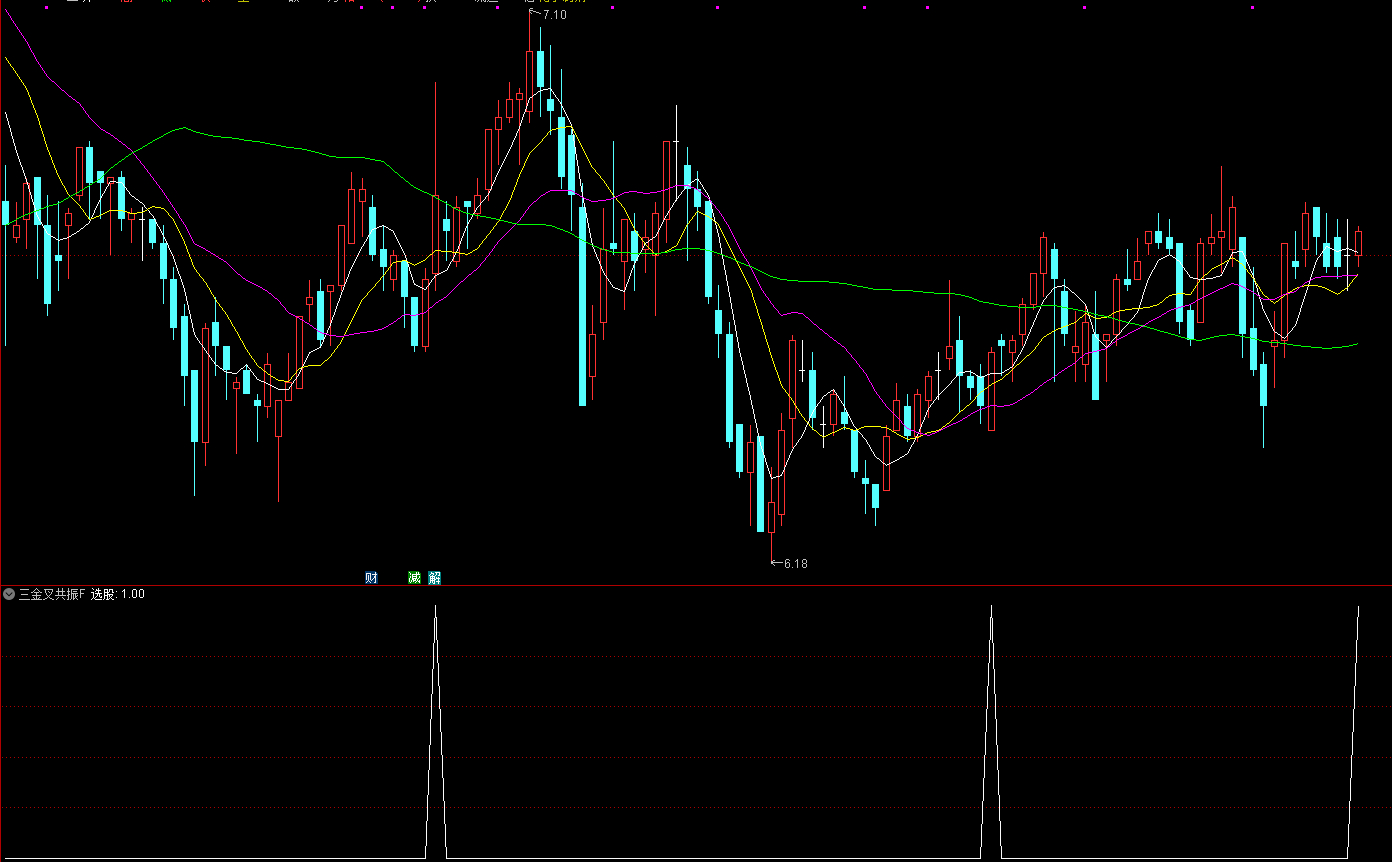Viewport: 1392px width, 862px height.
Task: Click the divider between chart and indicator panel
Action: pos(696,585)
